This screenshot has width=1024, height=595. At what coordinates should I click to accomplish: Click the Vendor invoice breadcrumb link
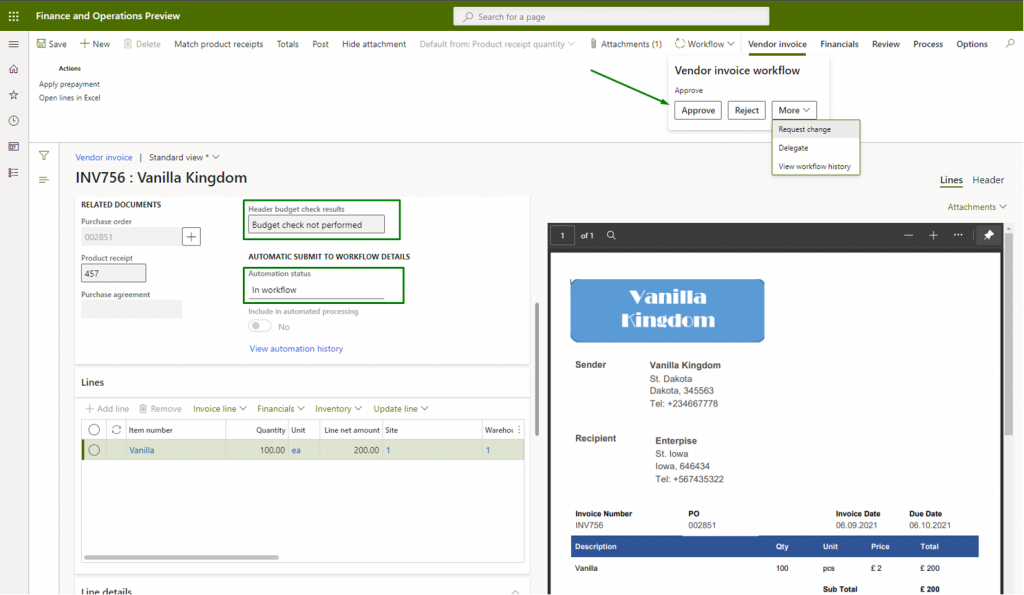[x=104, y=157]
